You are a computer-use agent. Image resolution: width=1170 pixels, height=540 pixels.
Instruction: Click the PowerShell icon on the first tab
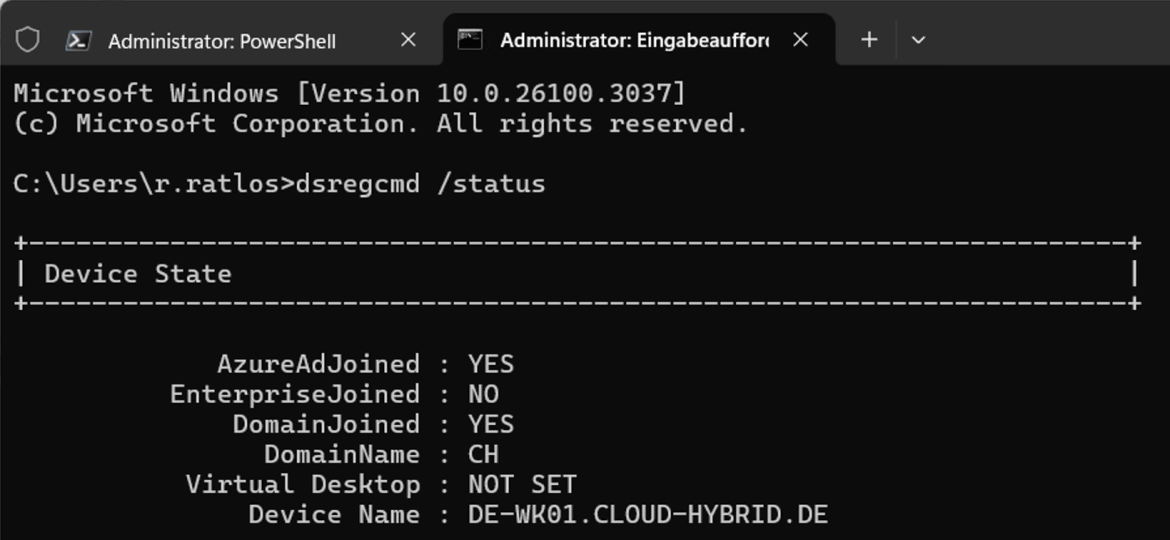click(x=78, y=40)
